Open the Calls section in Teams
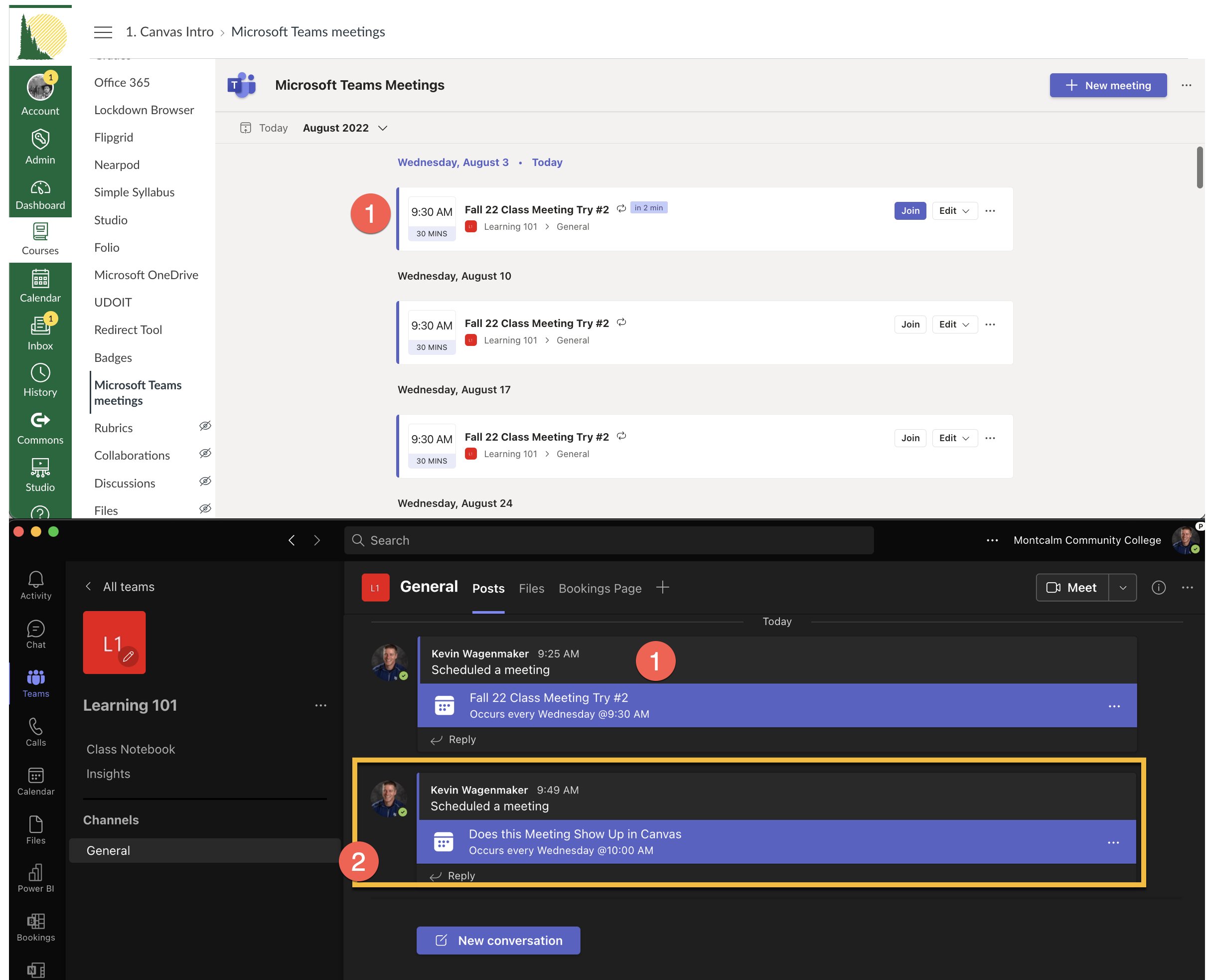This screenshot has width=1206, height=980. coord(35,732)
